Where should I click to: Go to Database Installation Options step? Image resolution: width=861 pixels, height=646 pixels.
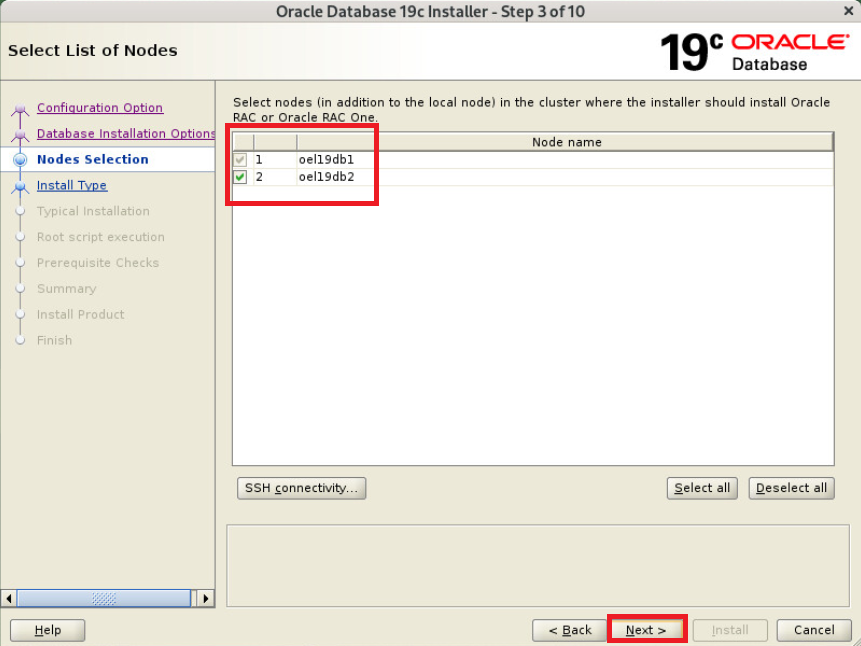click(x=126, y=133)
